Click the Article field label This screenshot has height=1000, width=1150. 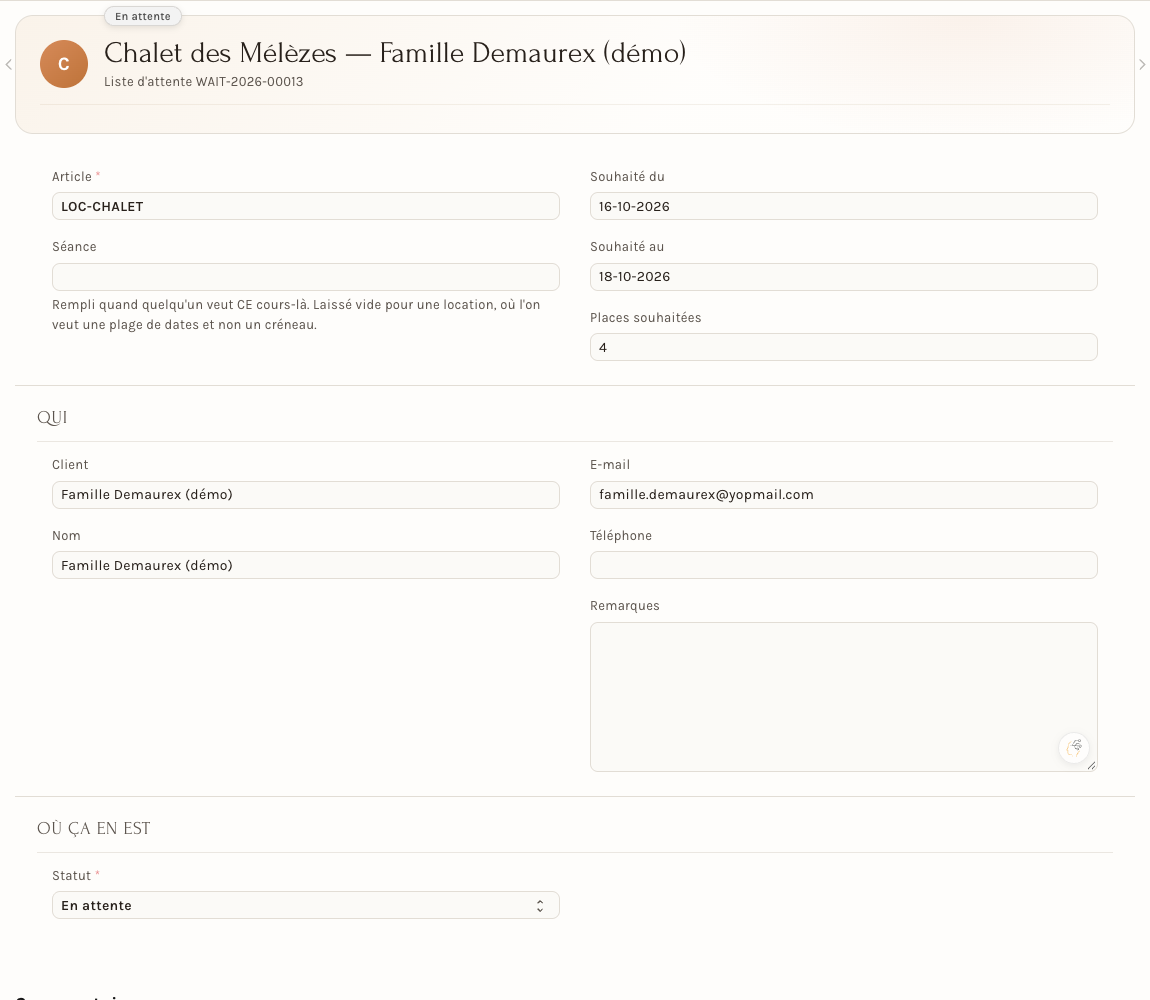coord(72,177)
